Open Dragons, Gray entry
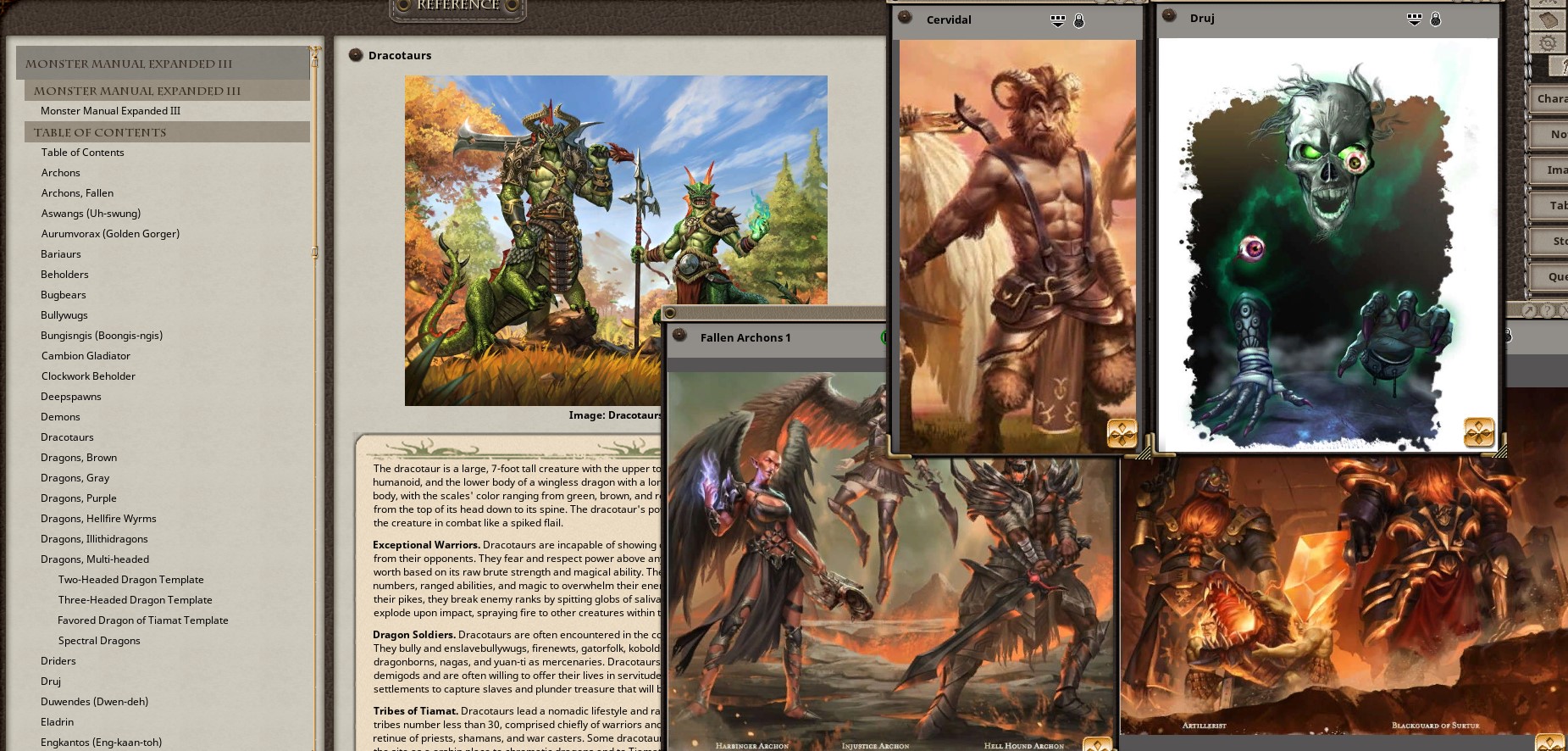 (x=75, y=478)
